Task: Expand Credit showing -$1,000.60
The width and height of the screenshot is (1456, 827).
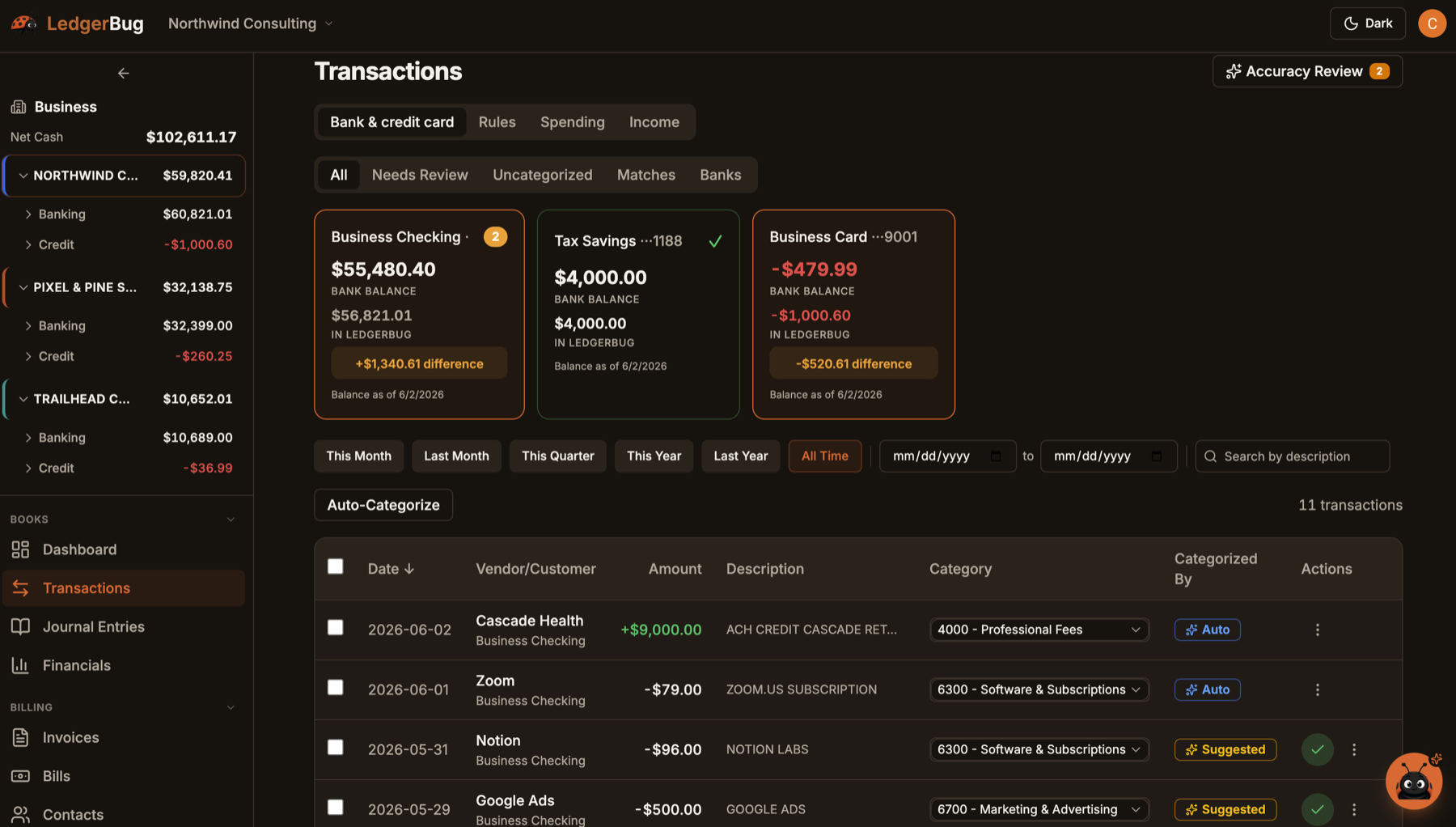Action: (28, 244)
